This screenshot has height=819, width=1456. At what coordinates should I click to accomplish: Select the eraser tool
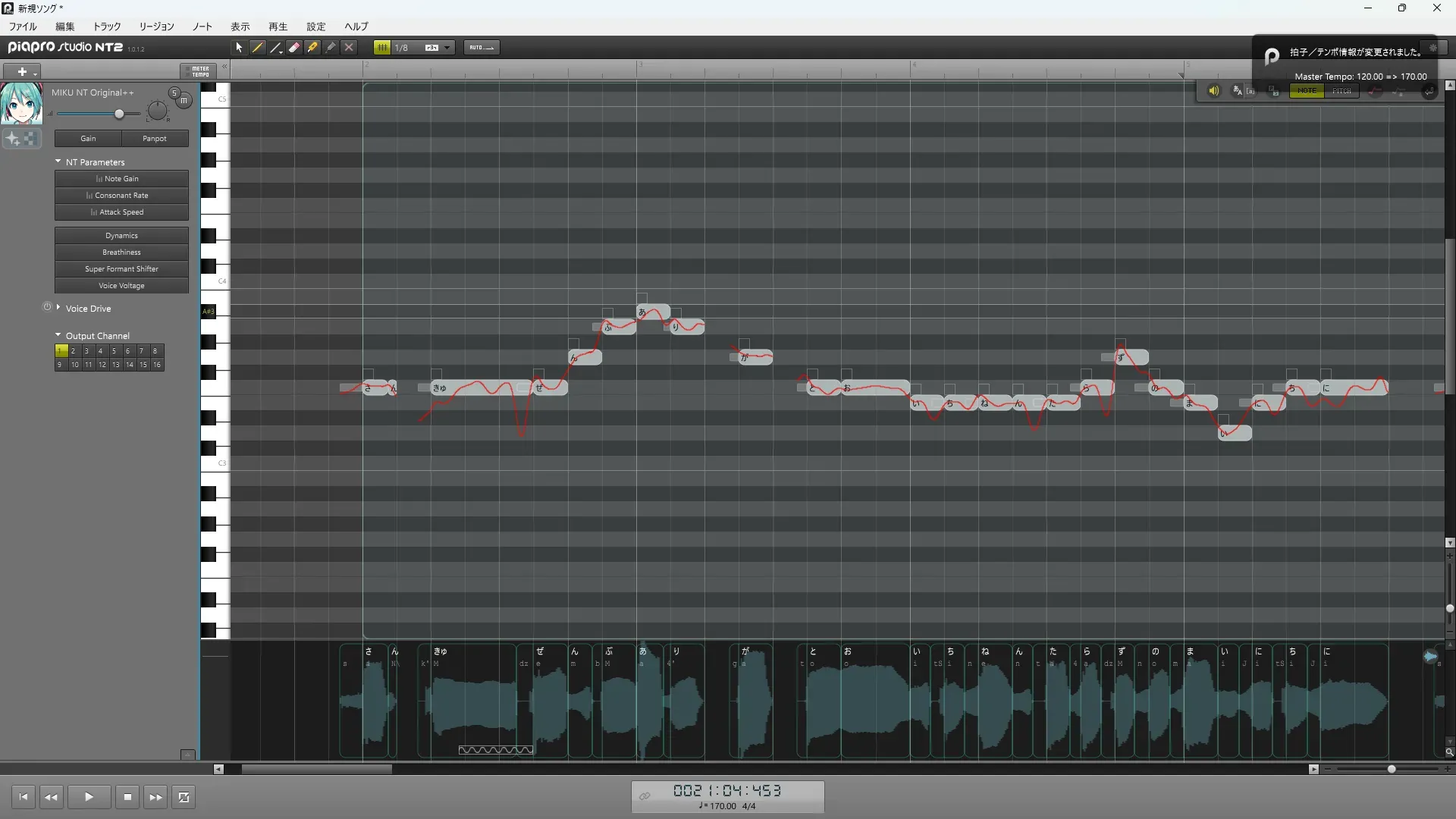click(294, 47)
